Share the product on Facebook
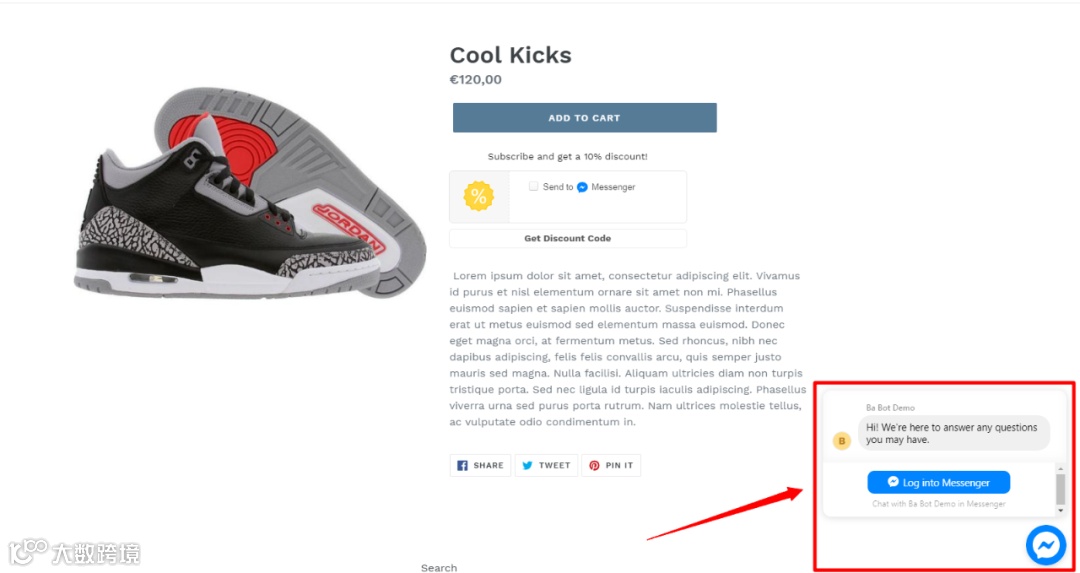The width and height of the screenshot is (1080, 573). click(480, 465)
